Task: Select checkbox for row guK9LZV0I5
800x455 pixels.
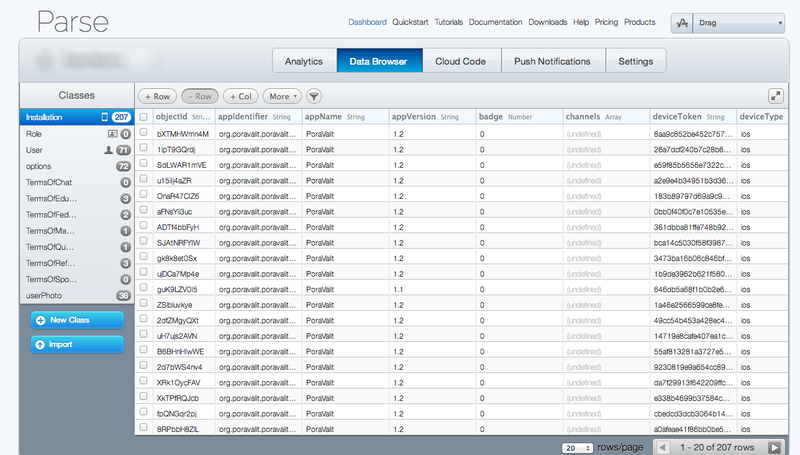Action: pyautogui.click(x=144, y=287)
